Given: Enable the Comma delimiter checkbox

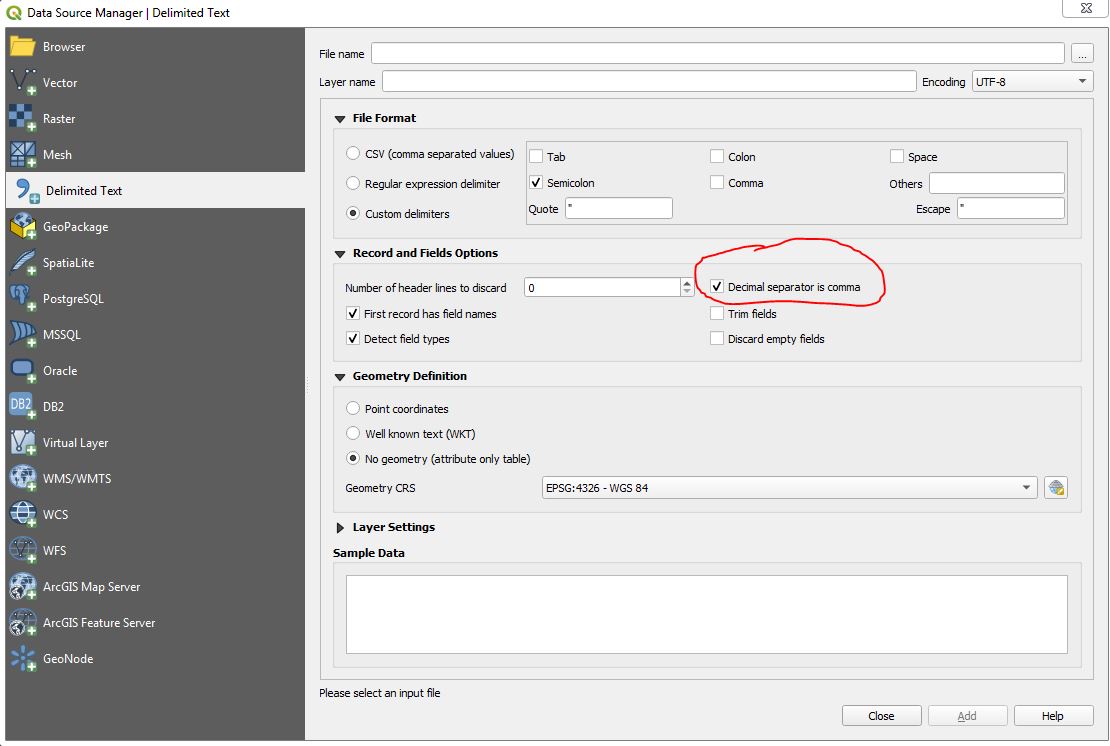Looking at the screenshot, I should 717,183.
